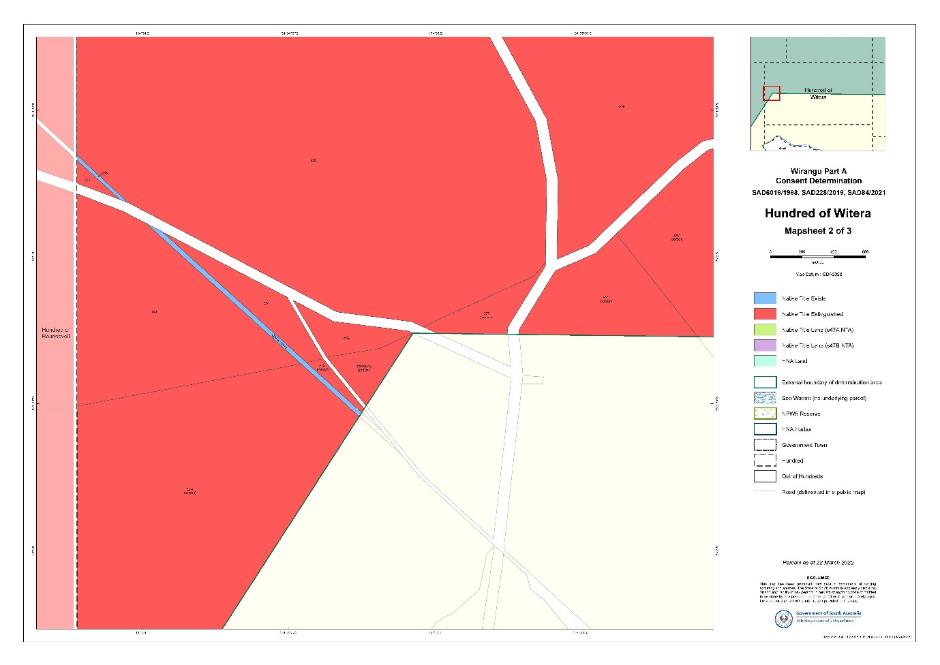This screenshot has width=940, height=665.
Task: Click the dashed Hundred legend symbol
Action: 765,461
